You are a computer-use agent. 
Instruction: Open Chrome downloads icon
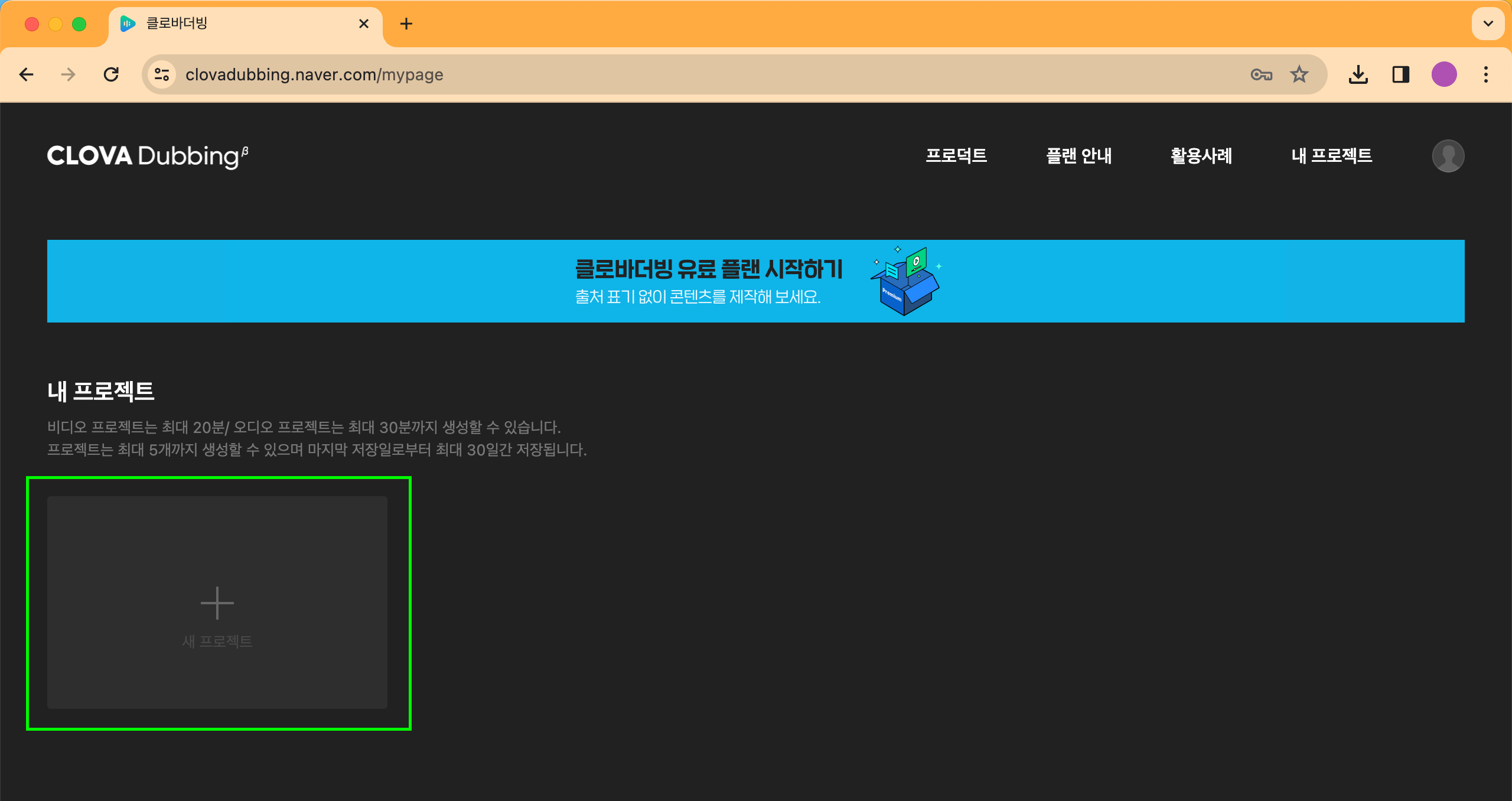(x=1358, y=74)
